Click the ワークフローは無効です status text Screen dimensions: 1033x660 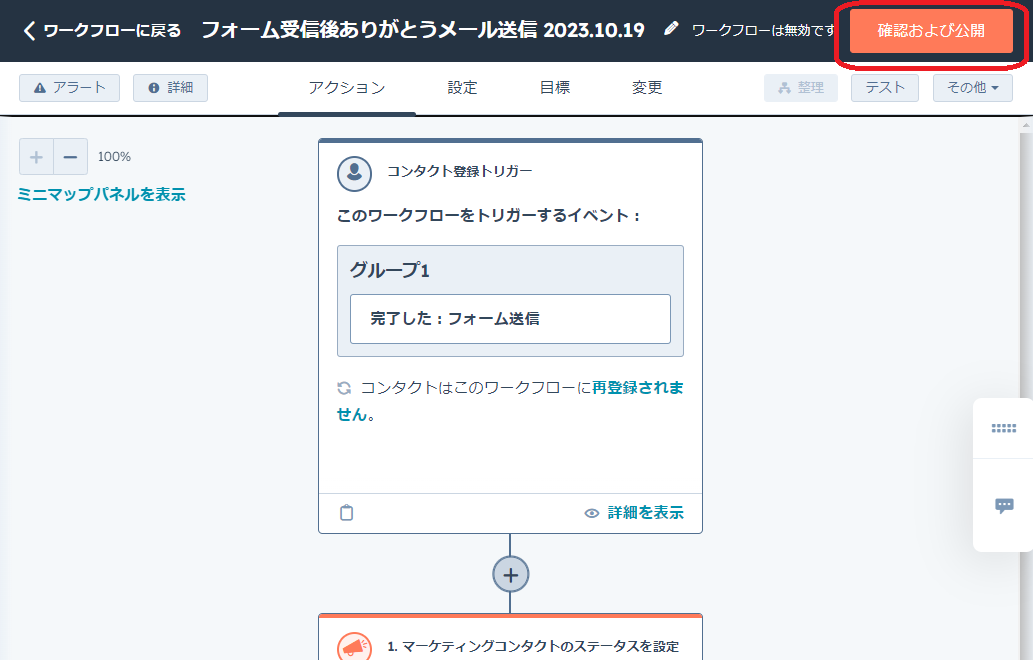763,30
